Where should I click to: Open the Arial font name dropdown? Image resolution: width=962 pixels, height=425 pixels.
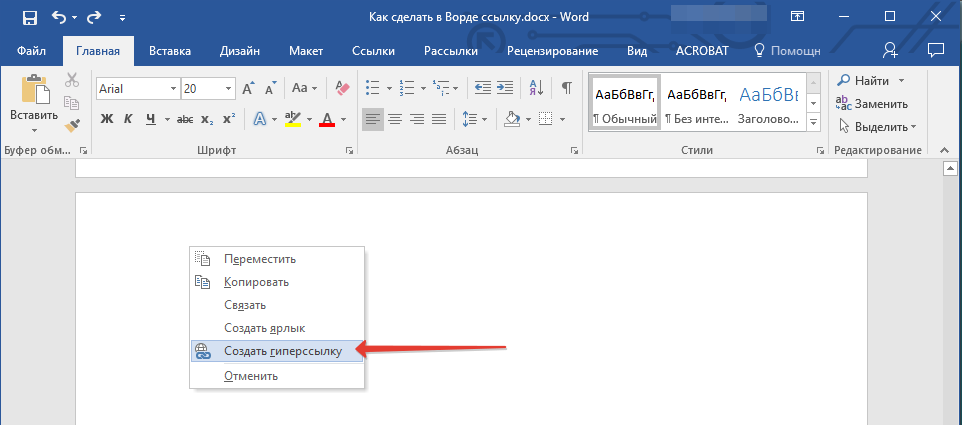[x=173, y=88]
